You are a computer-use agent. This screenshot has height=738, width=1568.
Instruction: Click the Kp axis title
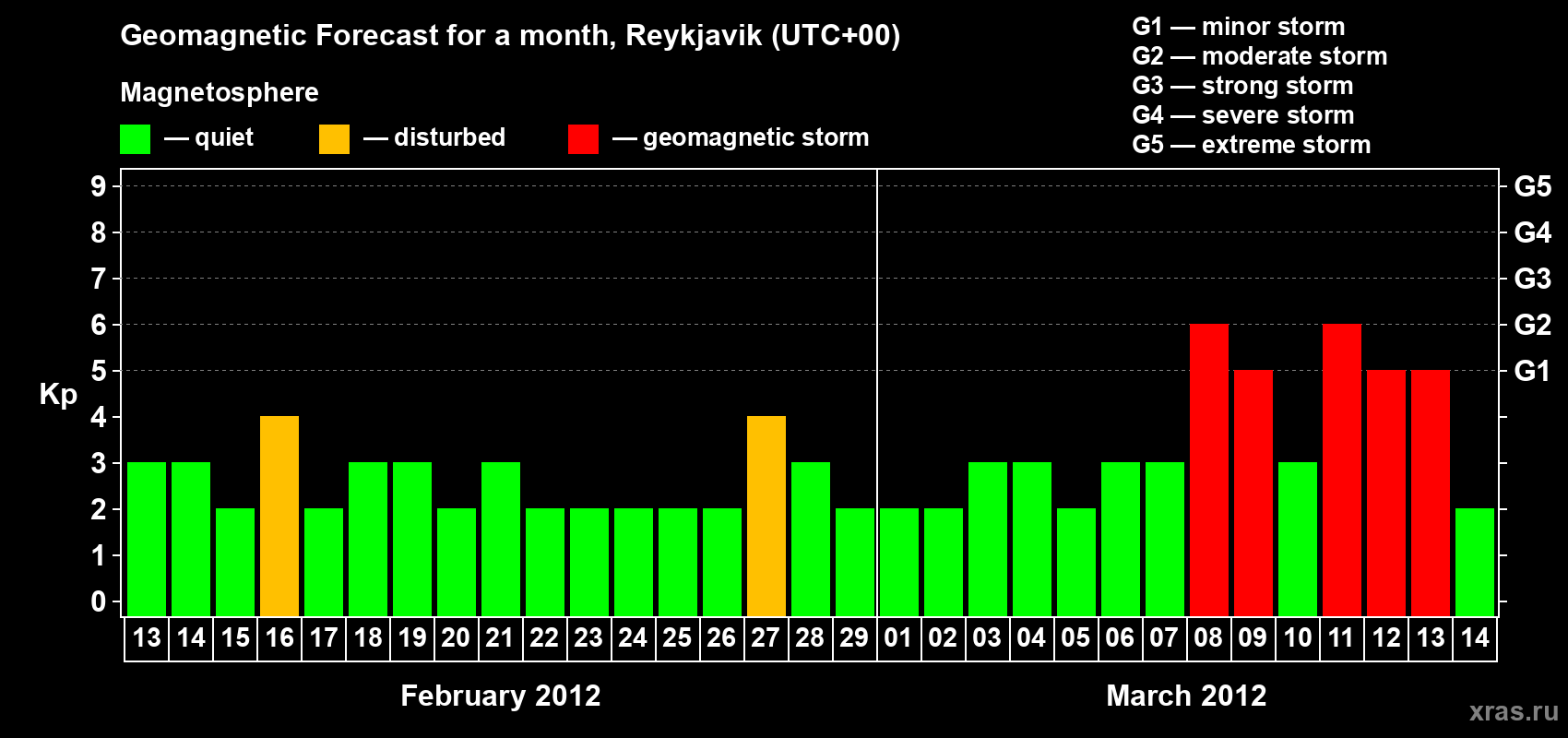[x=58, y=395]
